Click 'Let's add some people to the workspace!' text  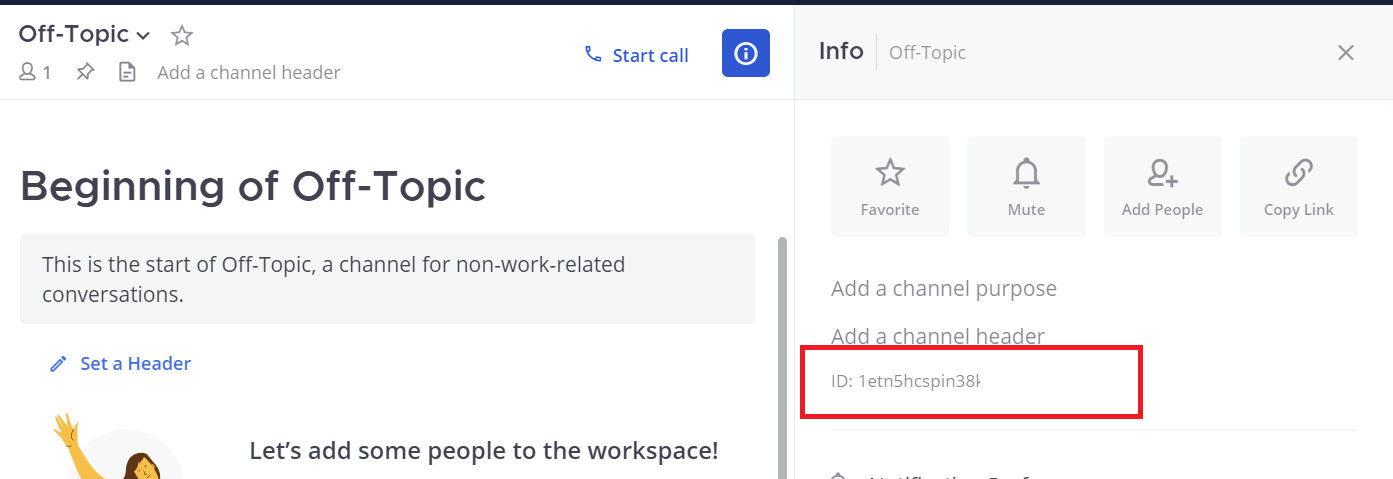click(x=484, y=450)
